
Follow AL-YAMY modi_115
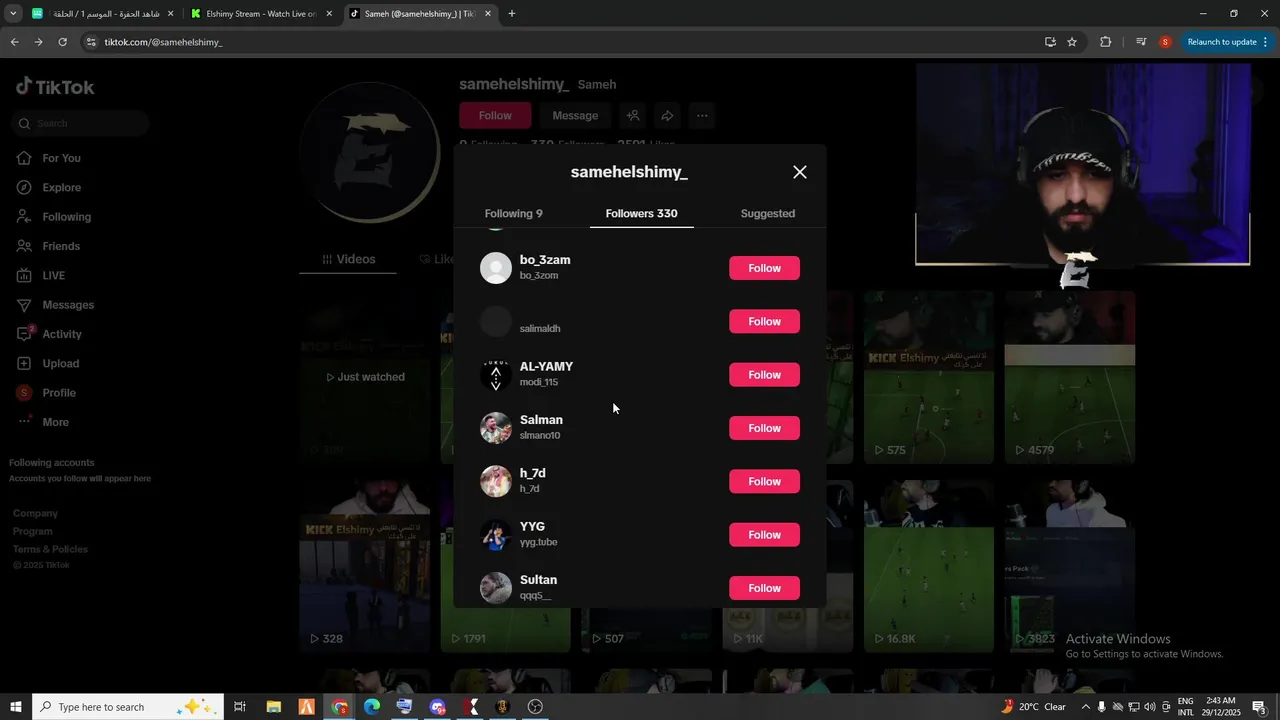[x=764, y=375]
